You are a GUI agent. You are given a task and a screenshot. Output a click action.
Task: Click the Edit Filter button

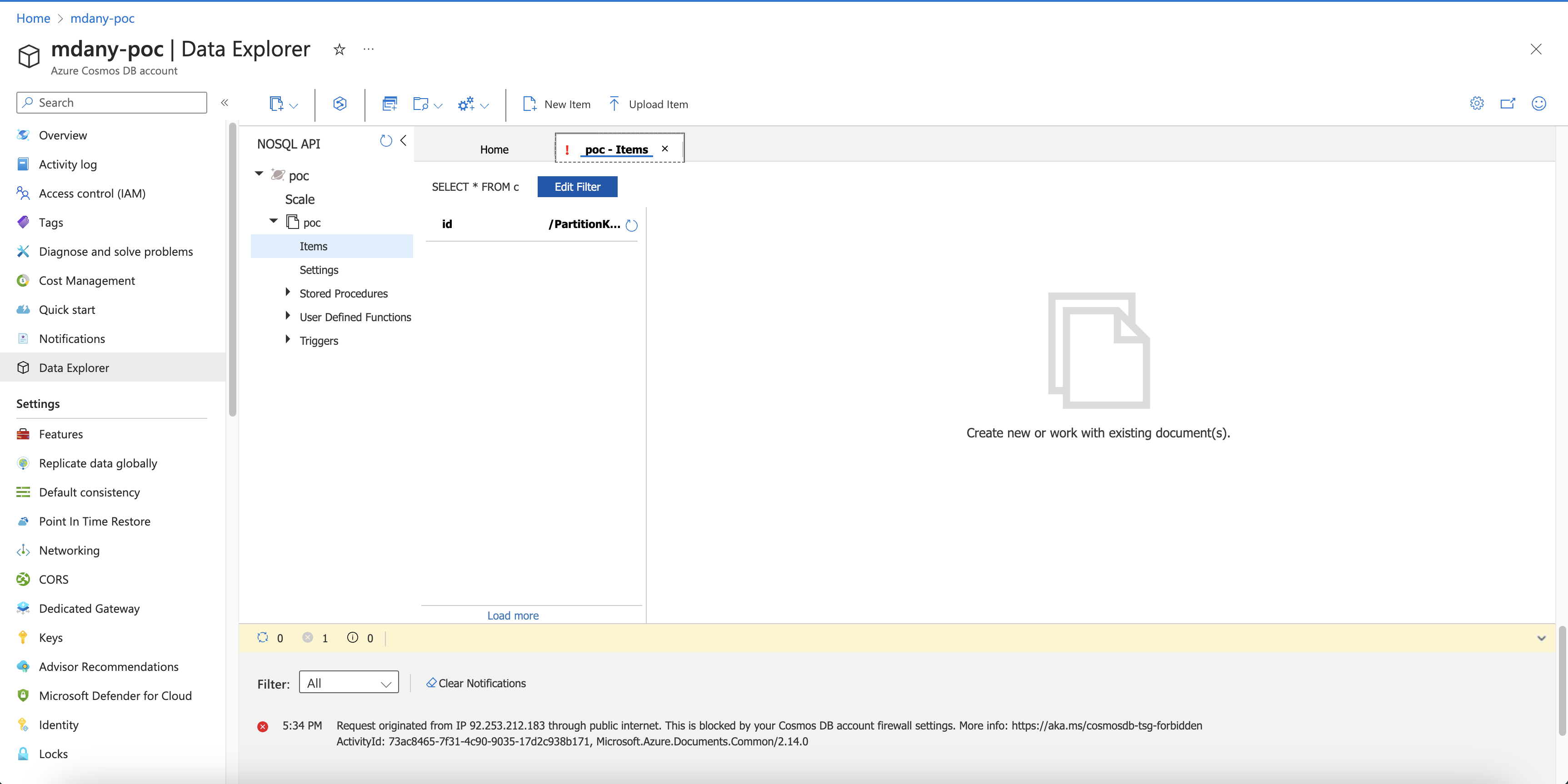pyautogui.click(x=577, y=187)
